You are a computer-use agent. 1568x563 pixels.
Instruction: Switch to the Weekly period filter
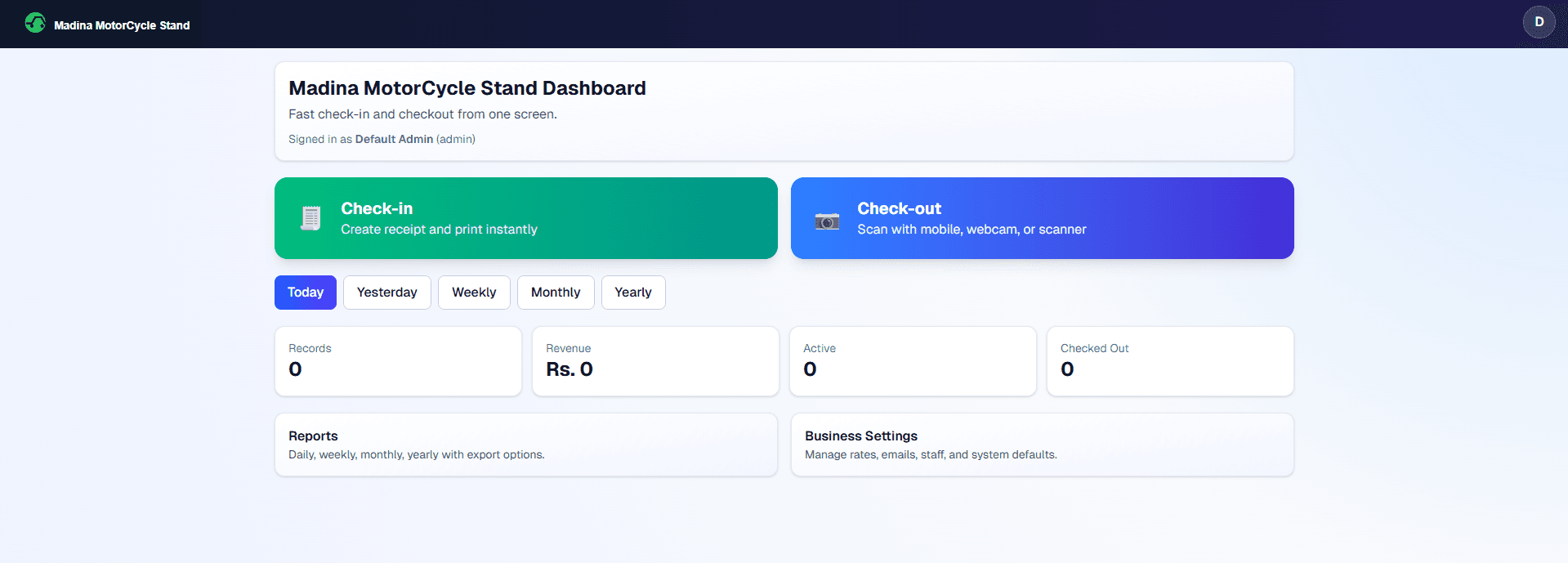[474, 293]
